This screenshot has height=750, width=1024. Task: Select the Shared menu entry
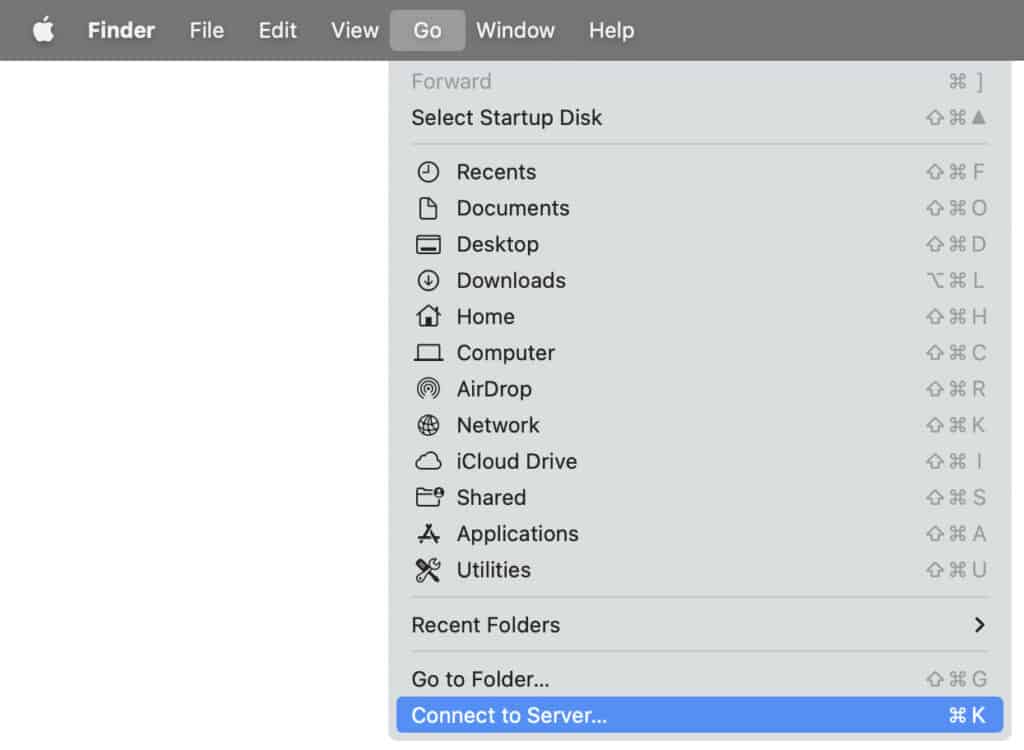[x=699, y=498]
